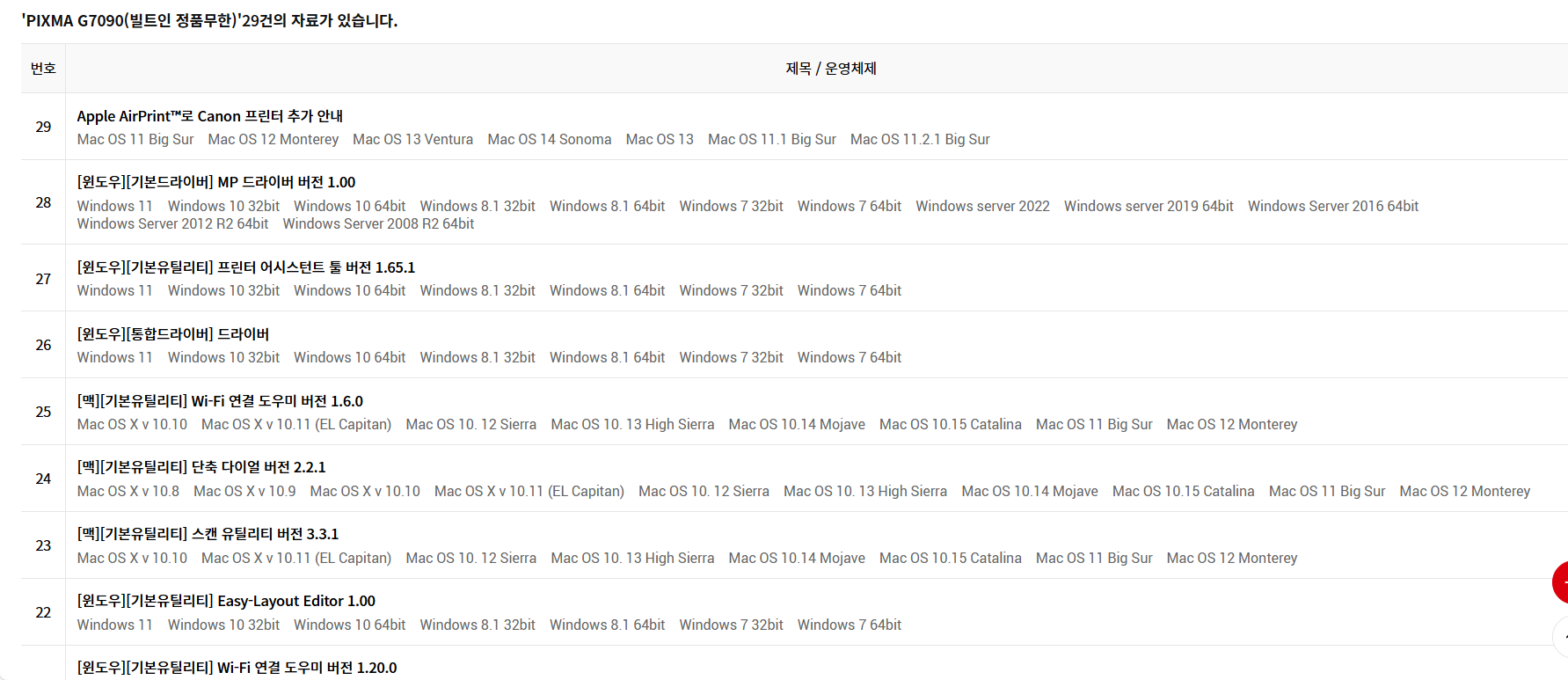
Task: Click Mac OS X v10.8 tag in row 24
Action: [x=128, y=491]
